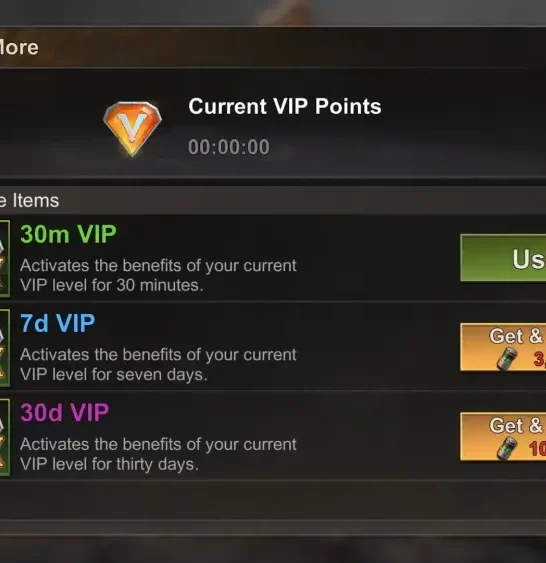546x563 pixels.
Task: Click the thirty days benefit description
Action: click(x=158, y=454)
